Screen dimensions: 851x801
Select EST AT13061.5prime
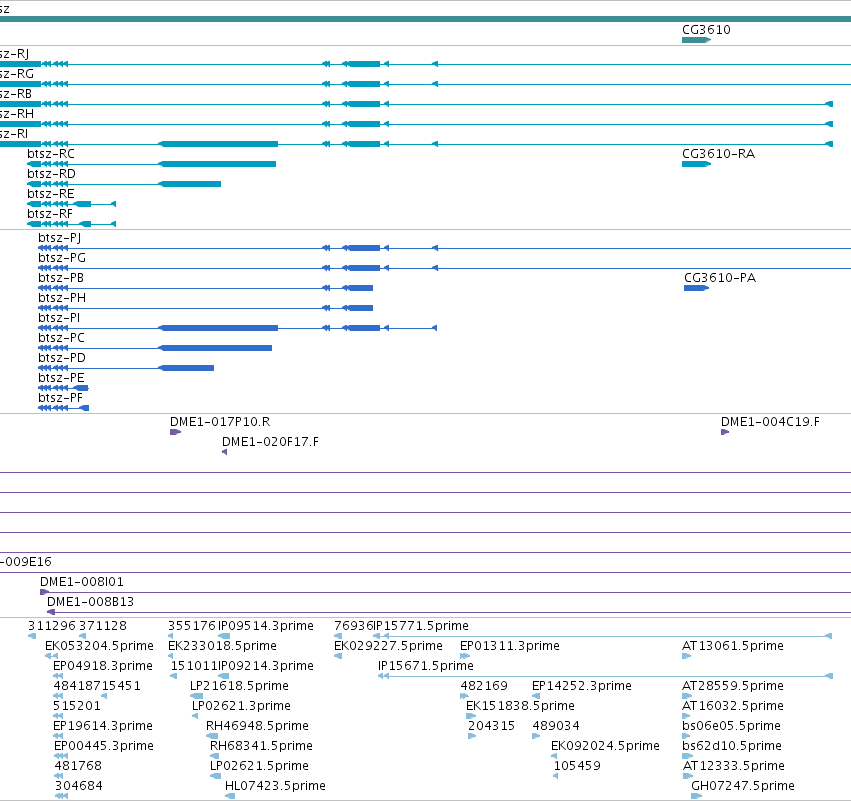point(733,646)
